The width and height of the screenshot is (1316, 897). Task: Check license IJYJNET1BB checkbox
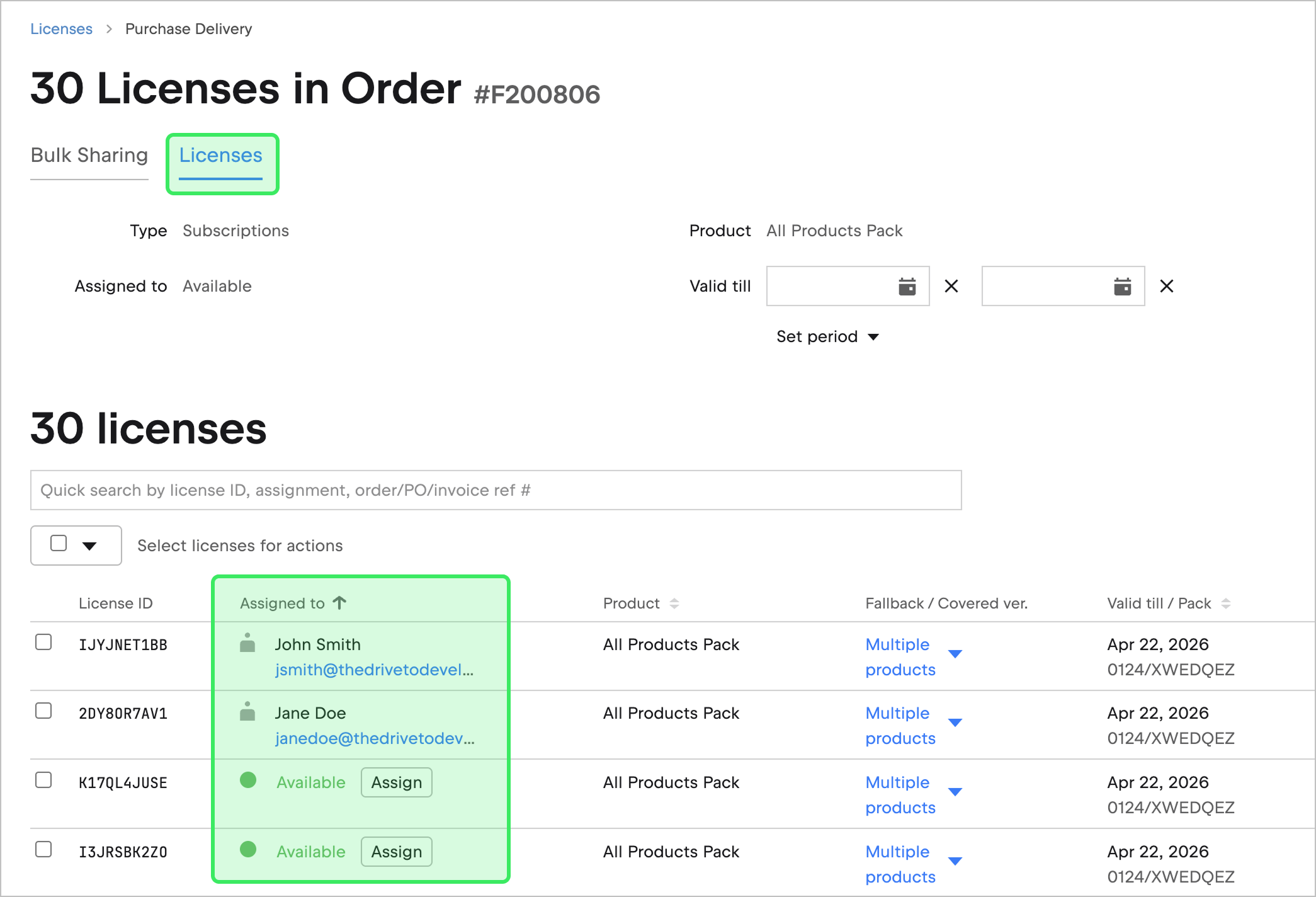pos(43,642)
